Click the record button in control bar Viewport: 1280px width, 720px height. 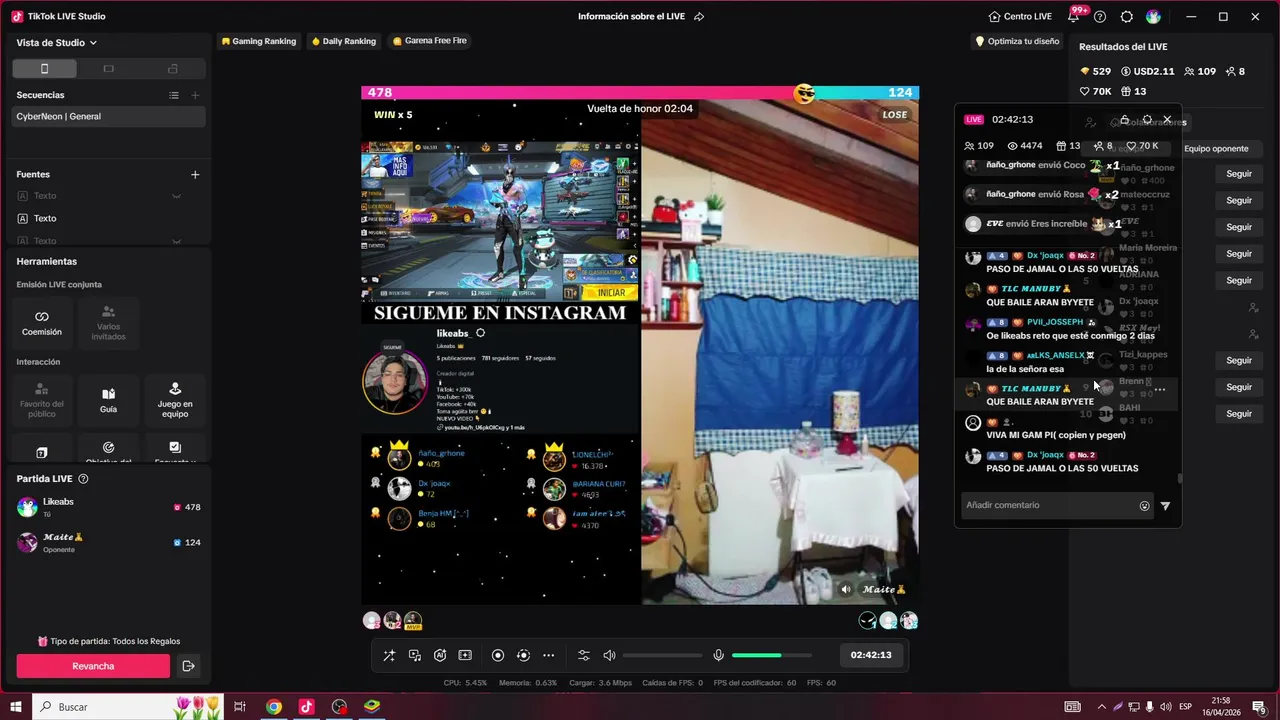click(498, 655)
